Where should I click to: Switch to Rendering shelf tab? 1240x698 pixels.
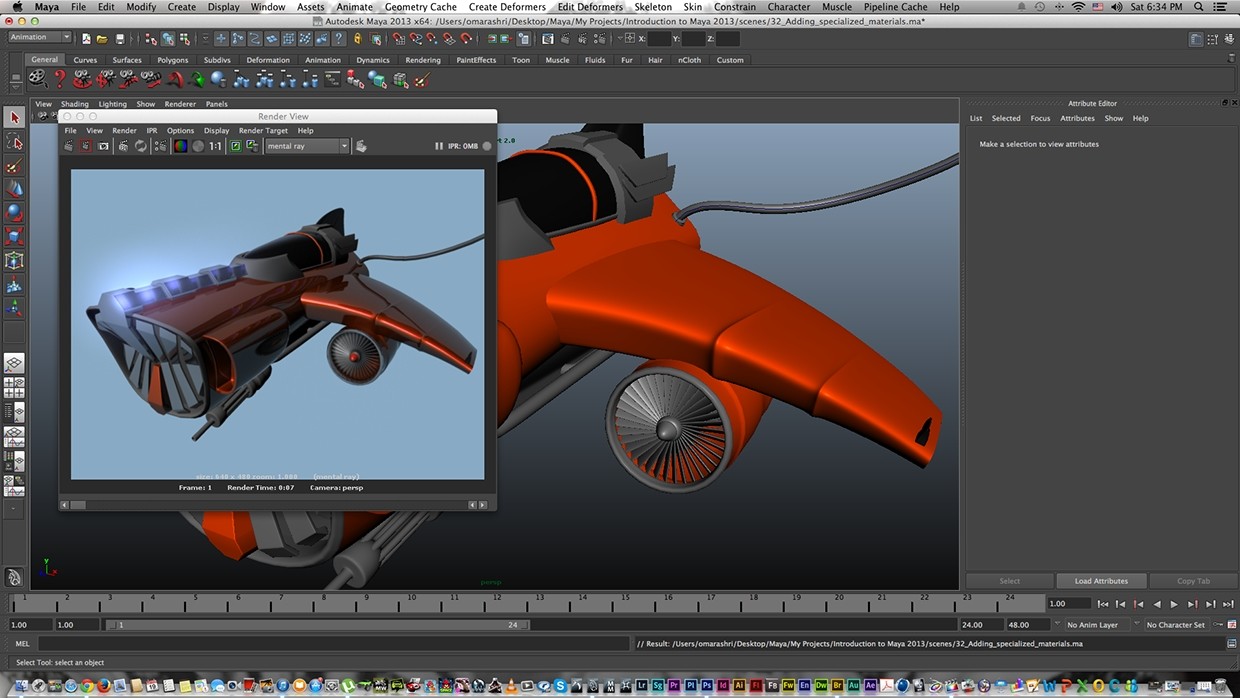point(423,60)
